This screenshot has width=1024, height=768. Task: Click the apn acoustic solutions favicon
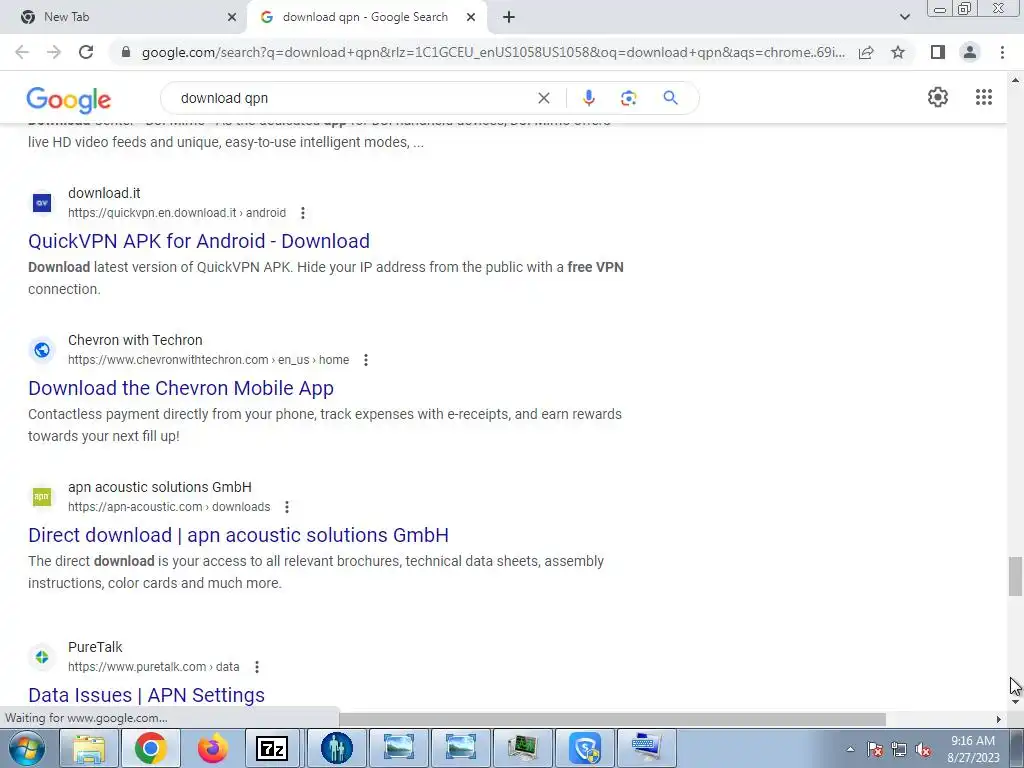point(42,497)
